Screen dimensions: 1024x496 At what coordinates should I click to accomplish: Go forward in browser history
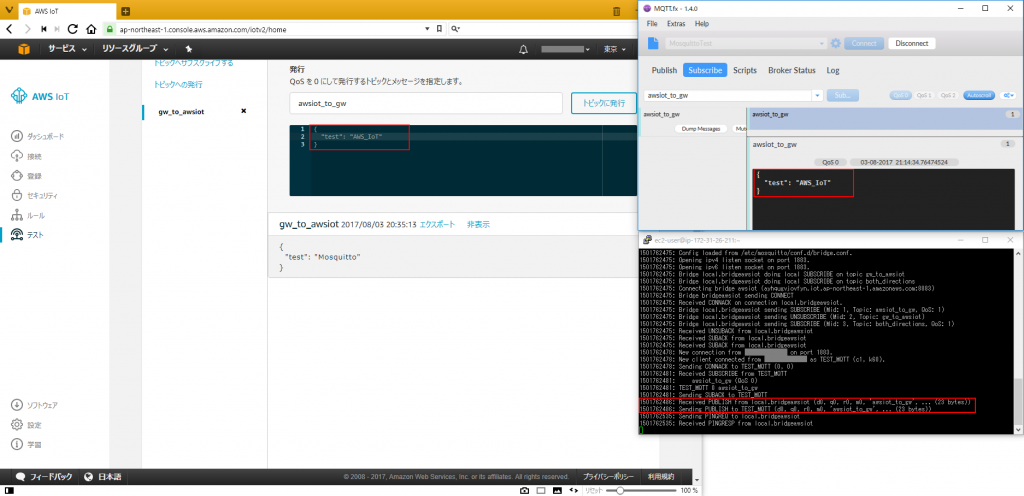pos(27,29)
